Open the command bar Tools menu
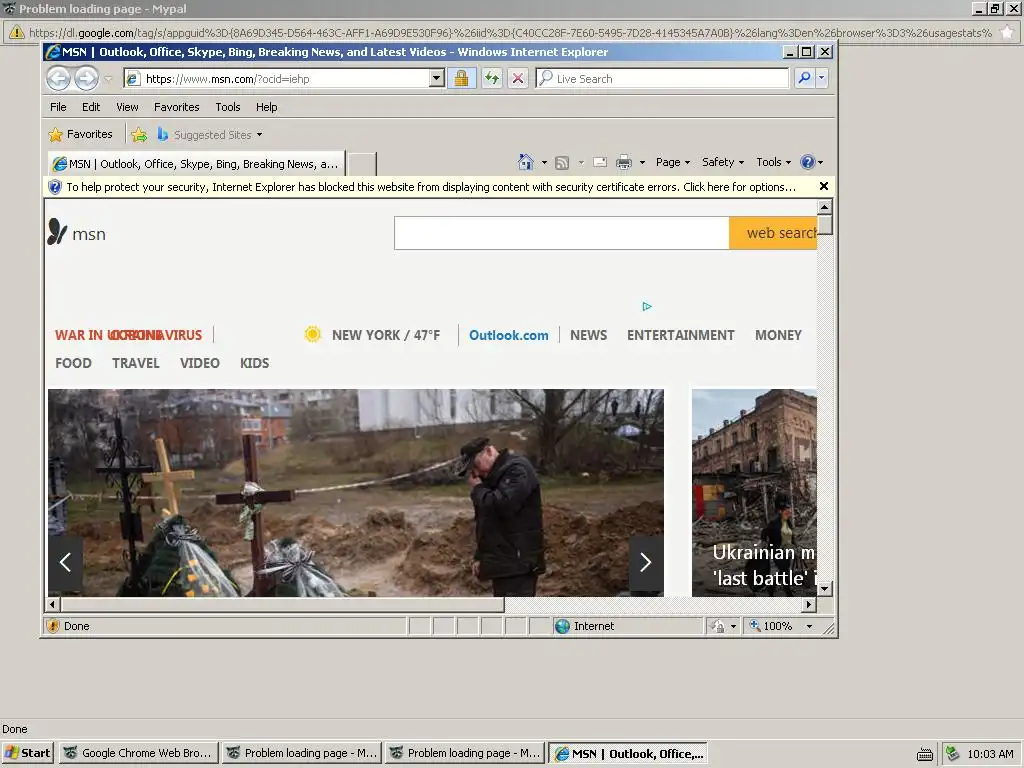Image resolution: width=1024 pixels, height=768 pixels. [x=773, y=162]
